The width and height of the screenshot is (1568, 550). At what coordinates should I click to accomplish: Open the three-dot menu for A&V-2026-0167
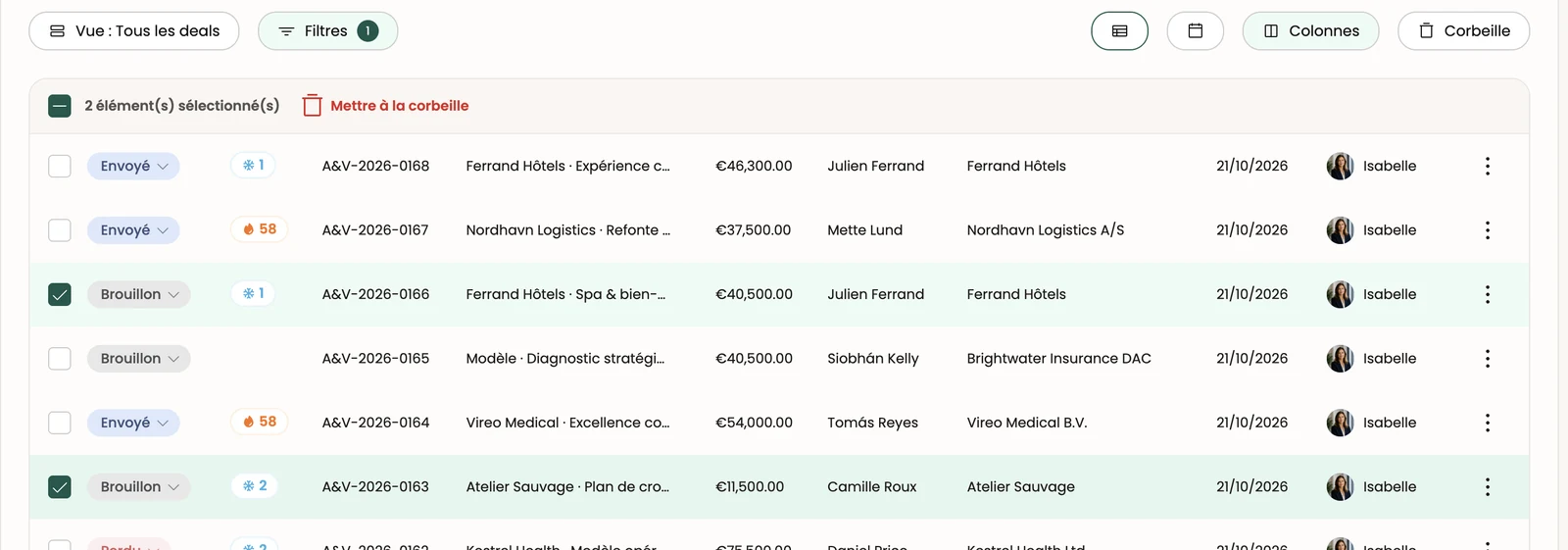pos(1487,230)
